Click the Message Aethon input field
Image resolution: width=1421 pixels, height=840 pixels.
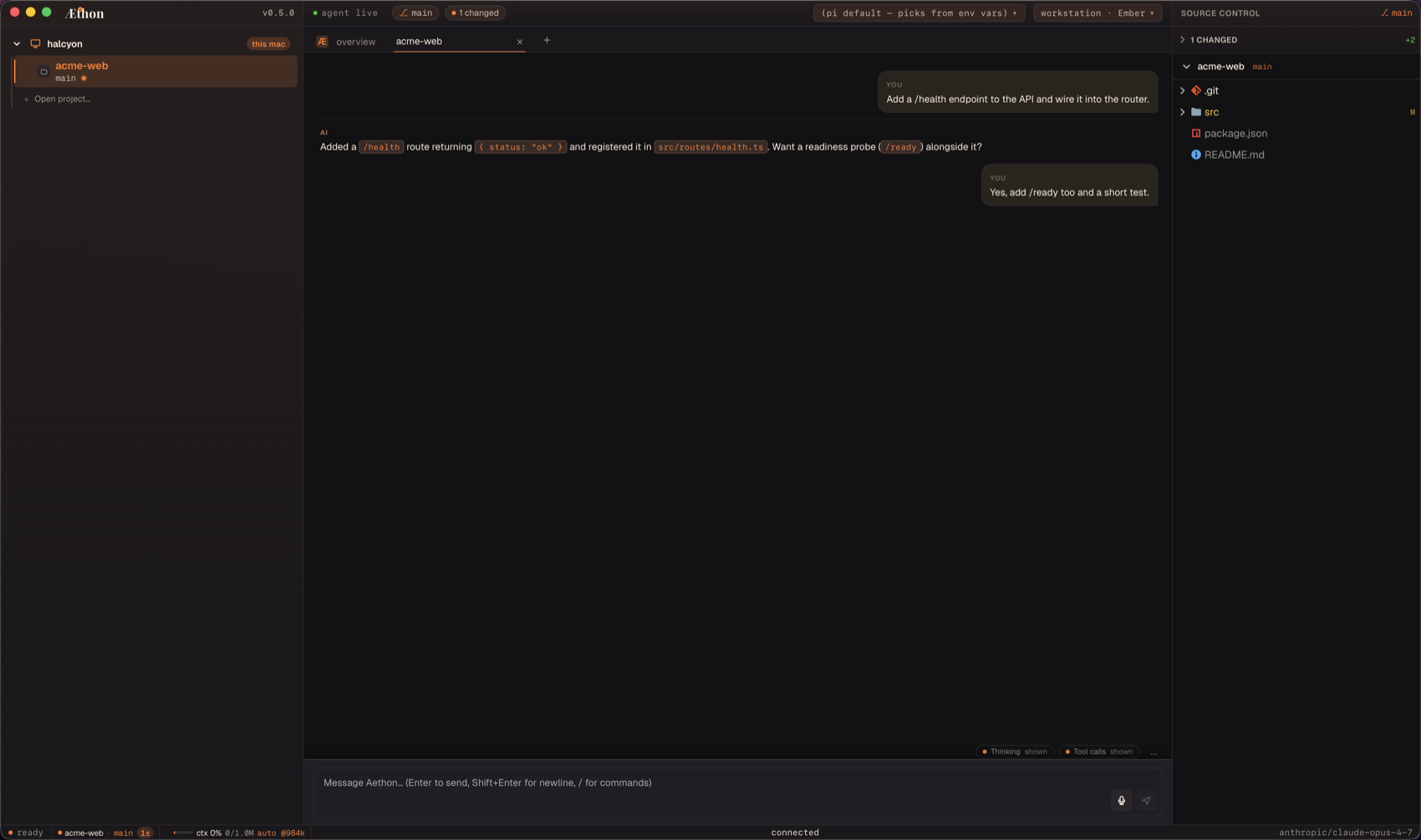point(737,792)
